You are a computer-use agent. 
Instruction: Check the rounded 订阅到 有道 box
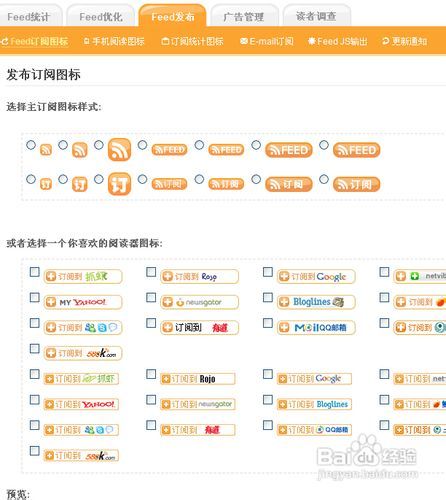coord(151,323)
